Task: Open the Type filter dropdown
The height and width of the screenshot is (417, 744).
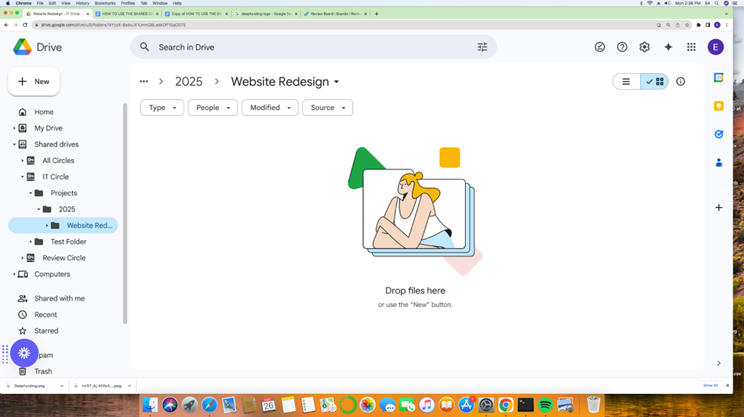Action: click(162, 108)
